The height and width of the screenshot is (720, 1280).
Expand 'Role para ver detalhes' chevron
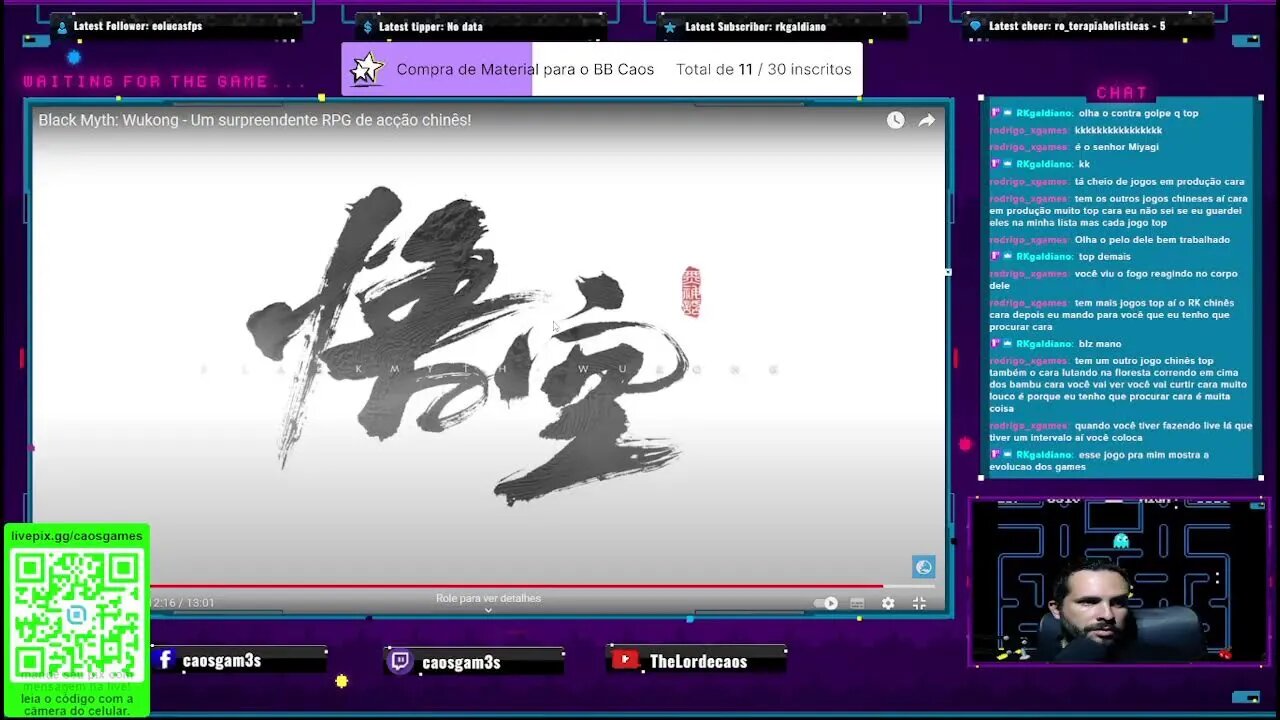pos(488,610)
